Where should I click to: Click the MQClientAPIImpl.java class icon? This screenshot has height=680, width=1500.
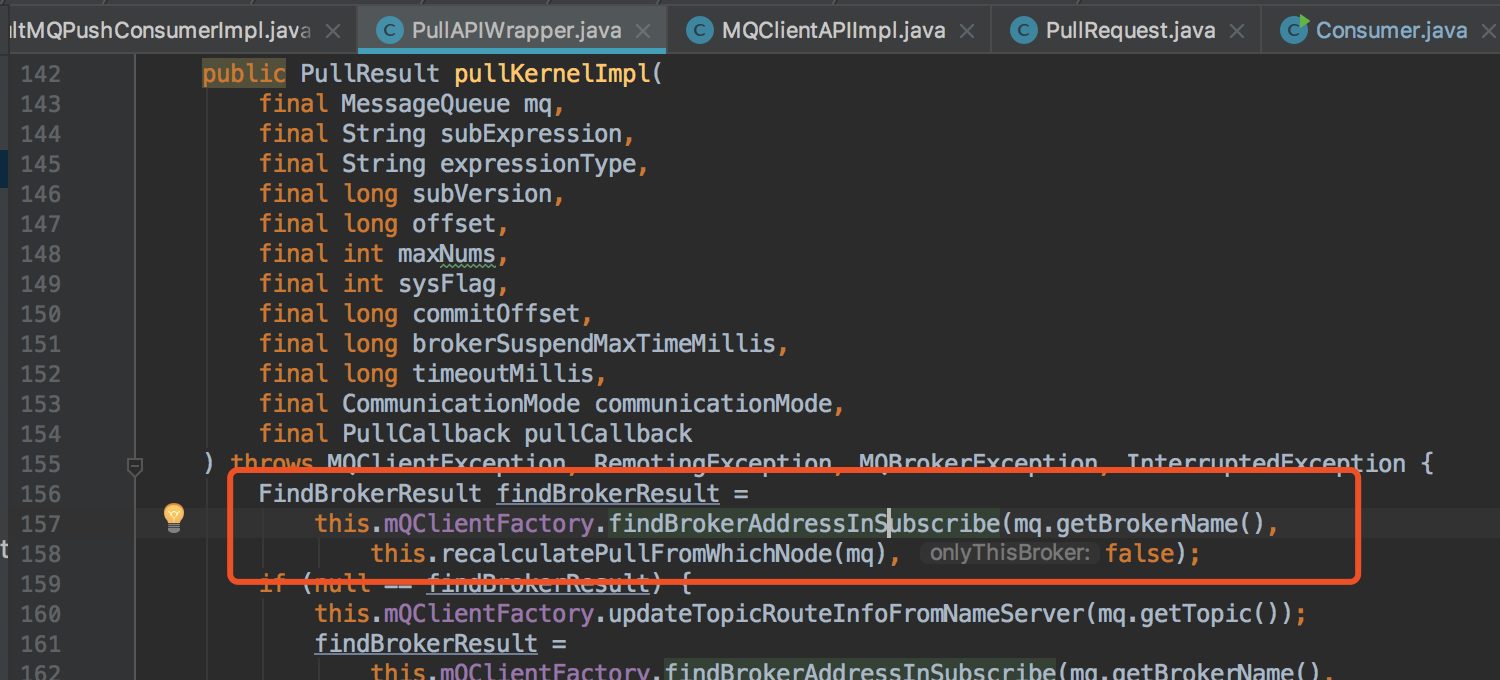pyautogui.click(x=700, y=30)
